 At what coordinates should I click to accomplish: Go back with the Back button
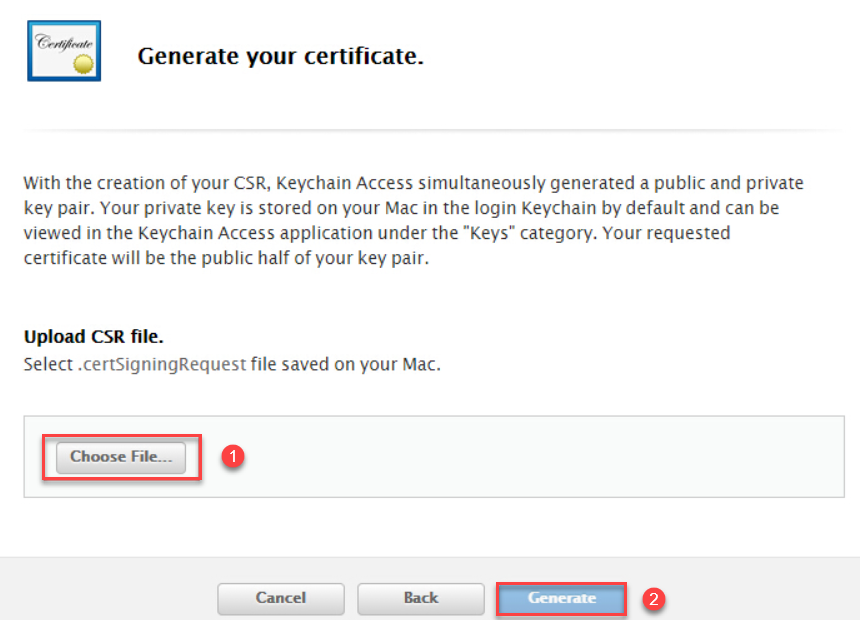tap(421, 598)
